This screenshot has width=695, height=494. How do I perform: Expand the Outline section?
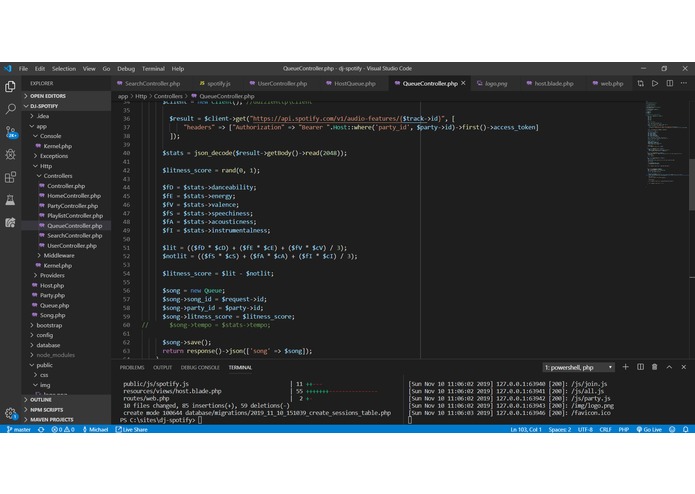point(66,400)
